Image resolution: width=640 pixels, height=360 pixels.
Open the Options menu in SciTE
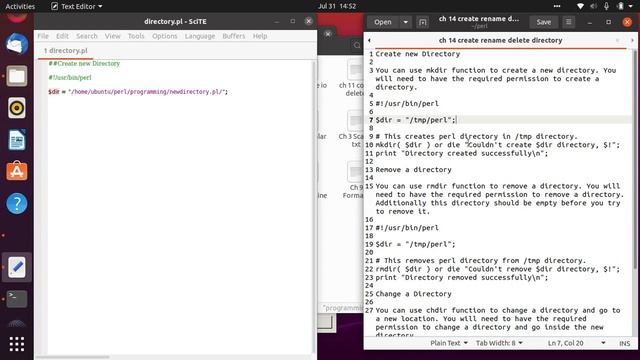coord(164,36)
